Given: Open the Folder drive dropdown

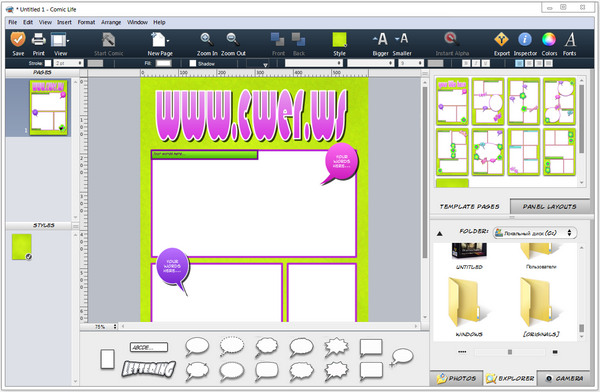Looking at the screenshot, I should [535, 233].
